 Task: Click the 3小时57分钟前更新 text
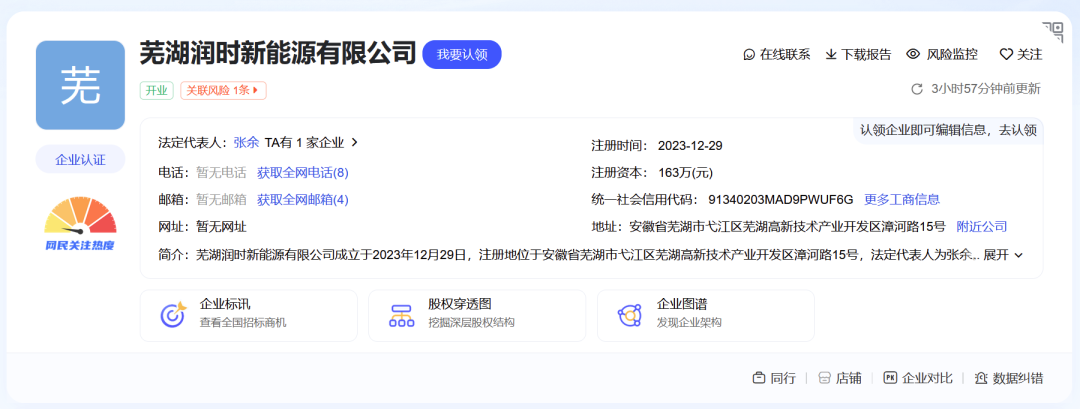point(986,89)
